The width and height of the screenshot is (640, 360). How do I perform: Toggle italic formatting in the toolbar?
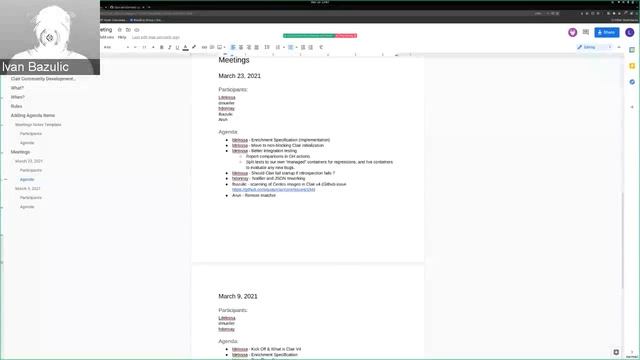coord(169,47)
